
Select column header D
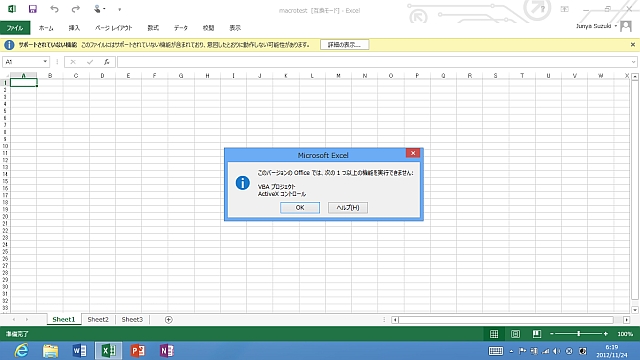click(102, 76)
